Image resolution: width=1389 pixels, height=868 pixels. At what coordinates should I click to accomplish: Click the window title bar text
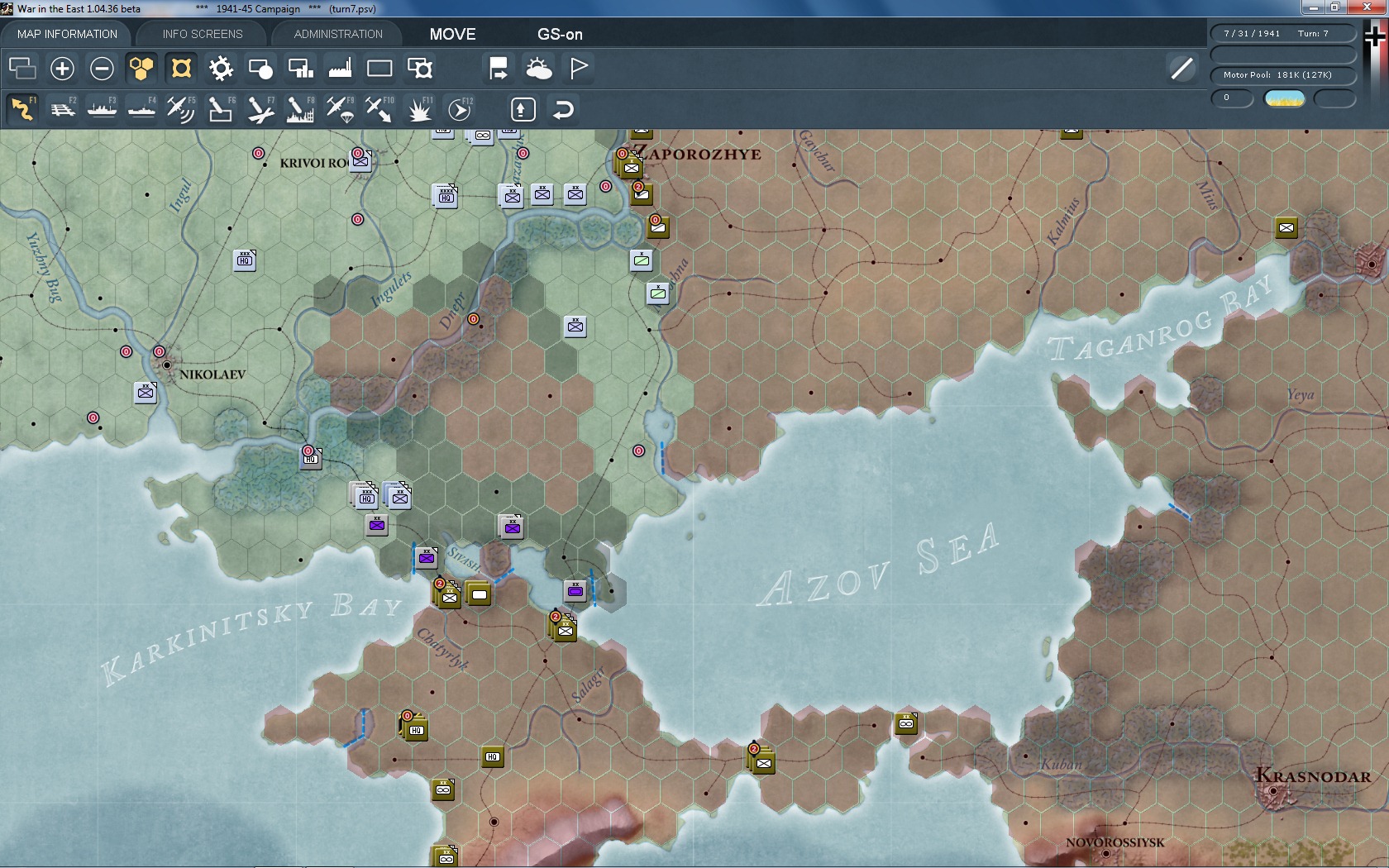197,9
